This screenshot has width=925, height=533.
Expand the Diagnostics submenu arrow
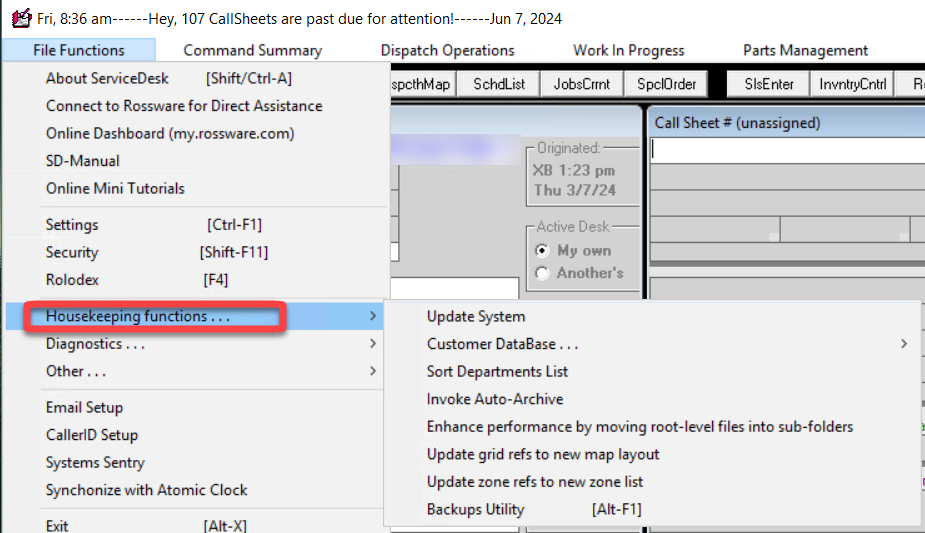coord(373,344)
